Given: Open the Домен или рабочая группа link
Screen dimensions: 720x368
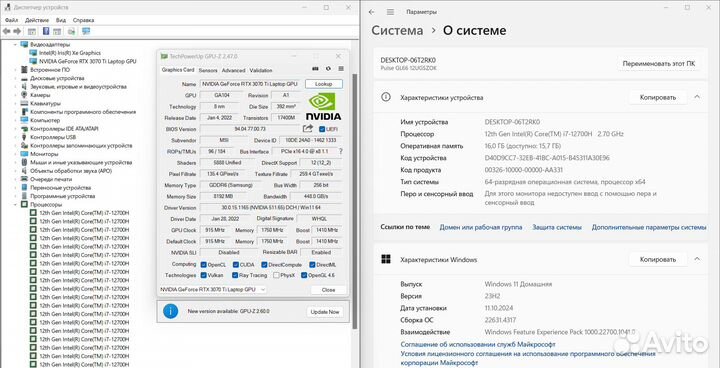Looking at the screenshot, I should (x=480, y=227).
